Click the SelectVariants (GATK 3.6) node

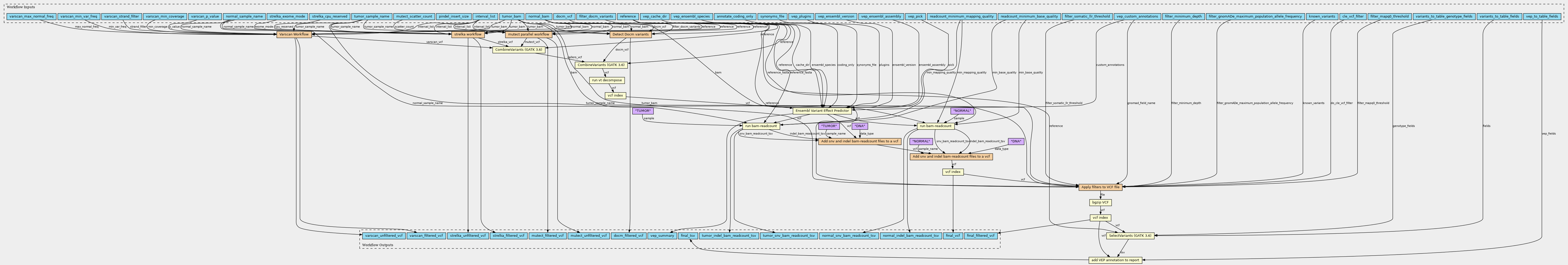tap(1130, 236)
